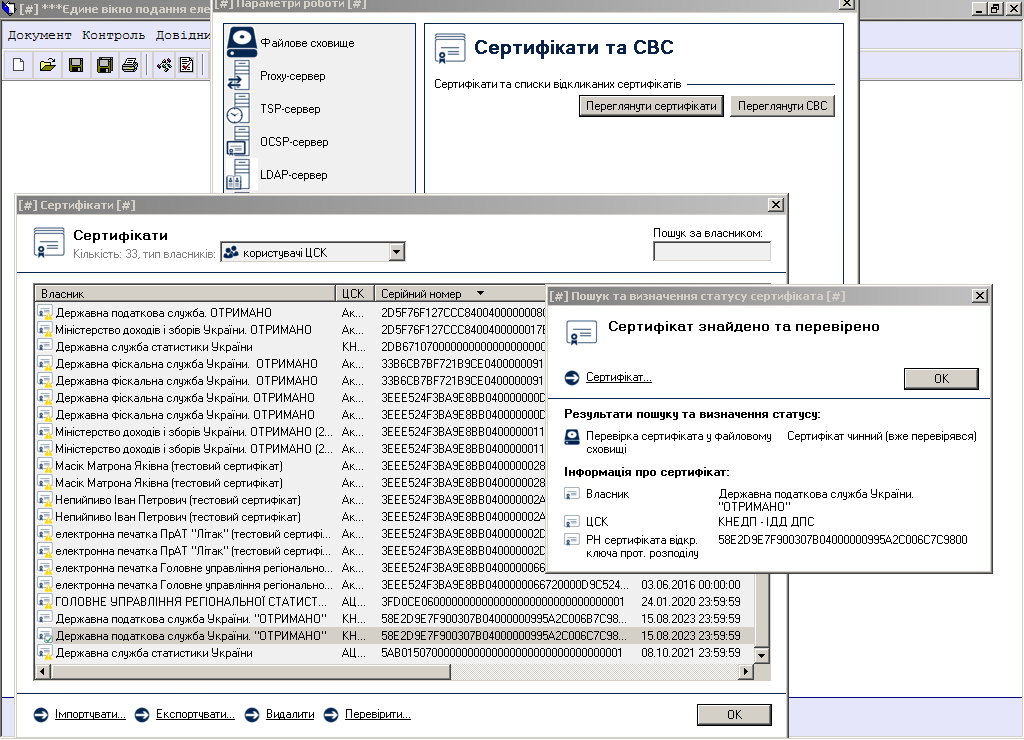Click the Переглянути сертифікати button

651,107
